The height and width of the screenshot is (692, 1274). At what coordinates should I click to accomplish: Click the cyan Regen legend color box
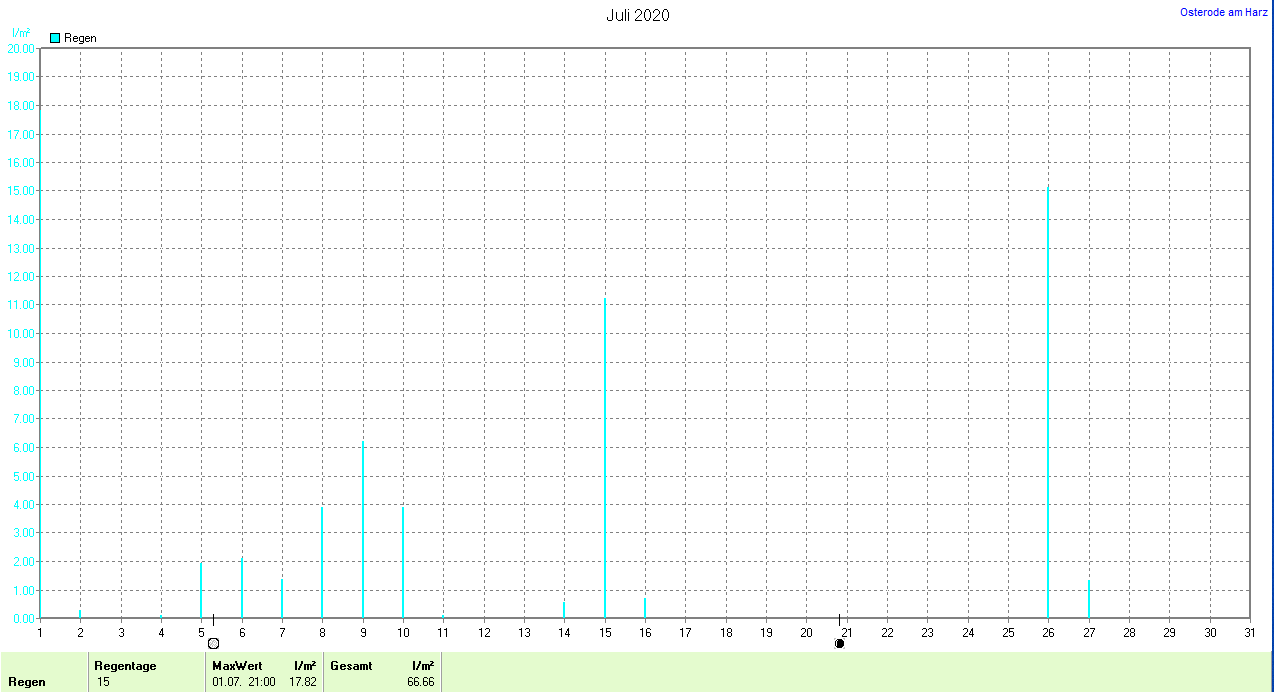[x=55, y=38]
